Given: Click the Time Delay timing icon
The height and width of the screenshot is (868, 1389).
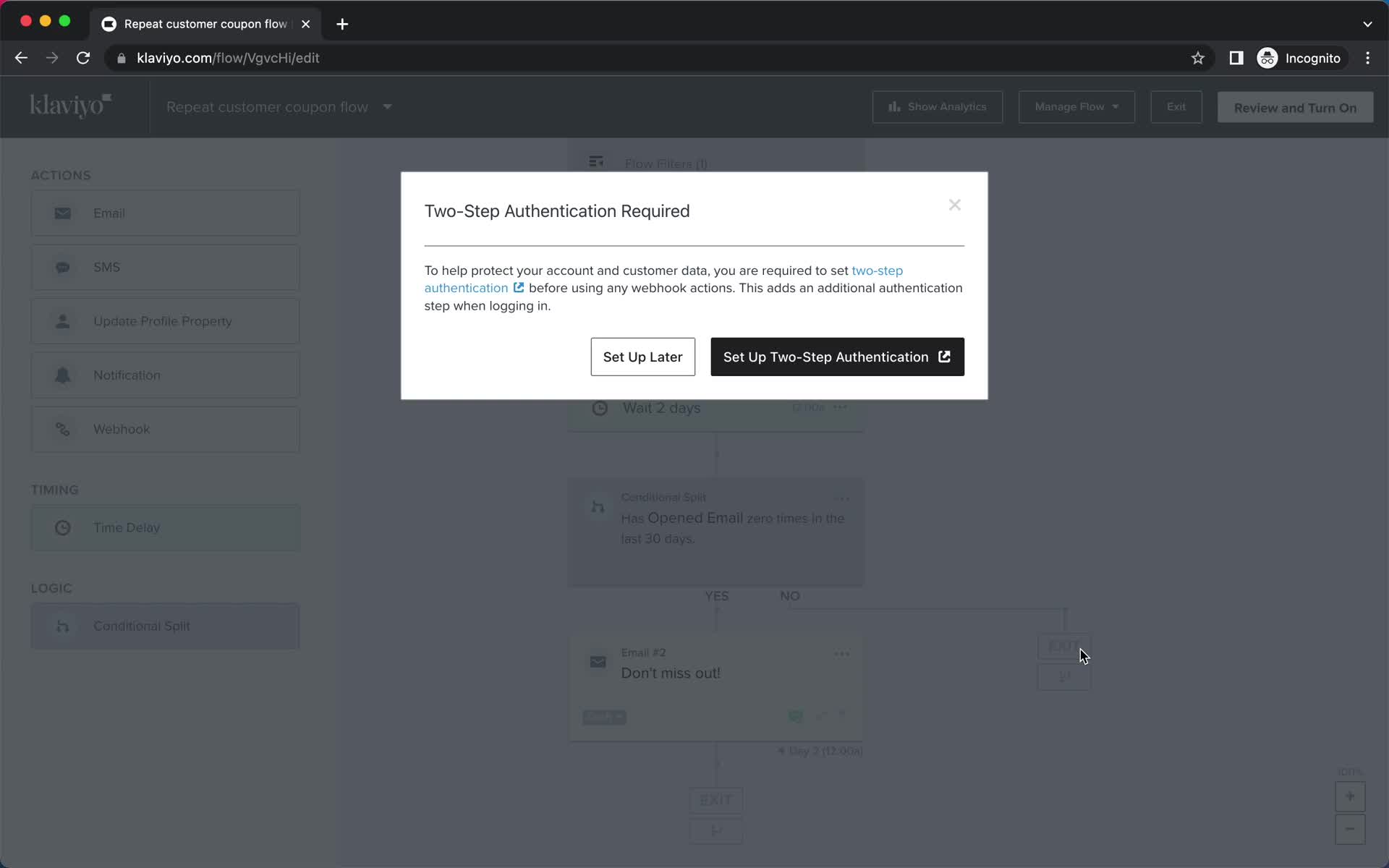Looking at the screenshot, I should pos(63,527).
